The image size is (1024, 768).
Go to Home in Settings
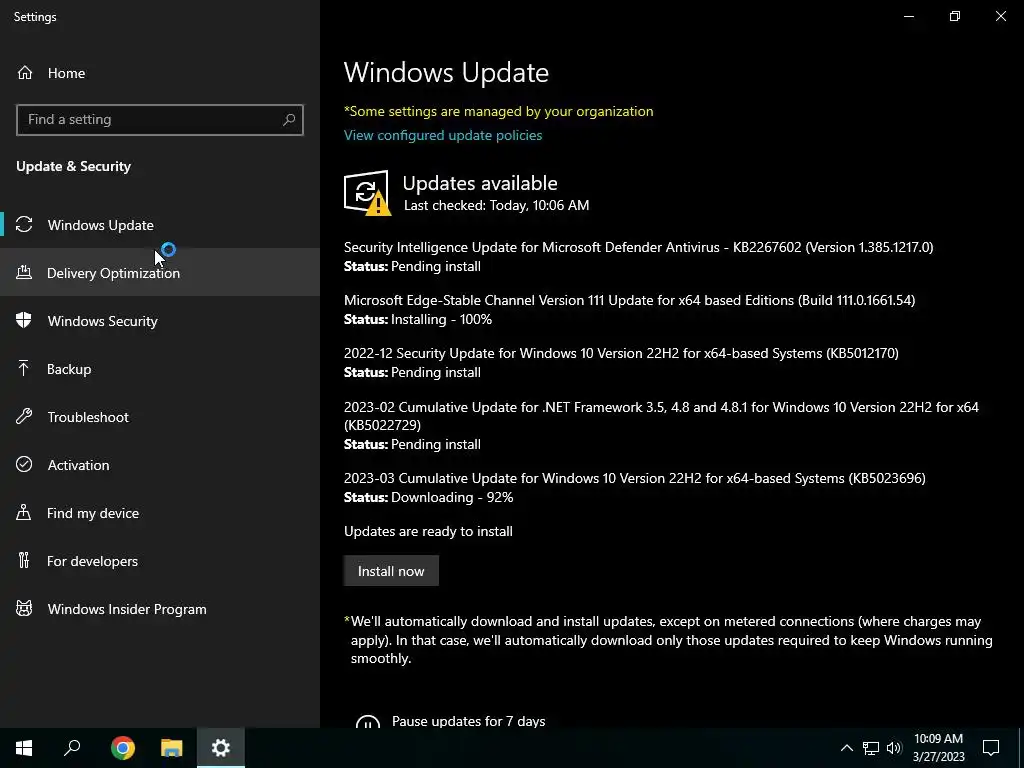click(160, 73)
